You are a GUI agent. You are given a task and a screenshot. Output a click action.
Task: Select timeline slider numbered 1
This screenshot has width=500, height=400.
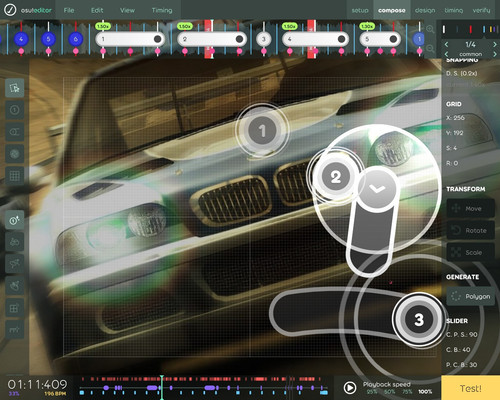(130, 39)
